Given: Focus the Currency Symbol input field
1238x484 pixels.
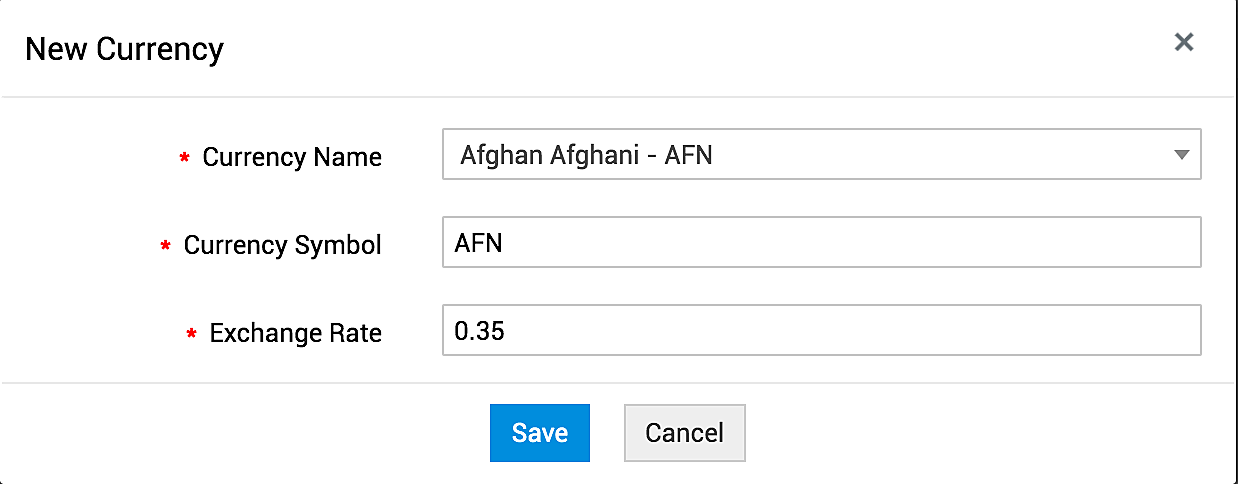Looking at the screenshot, I should (820, 243).
